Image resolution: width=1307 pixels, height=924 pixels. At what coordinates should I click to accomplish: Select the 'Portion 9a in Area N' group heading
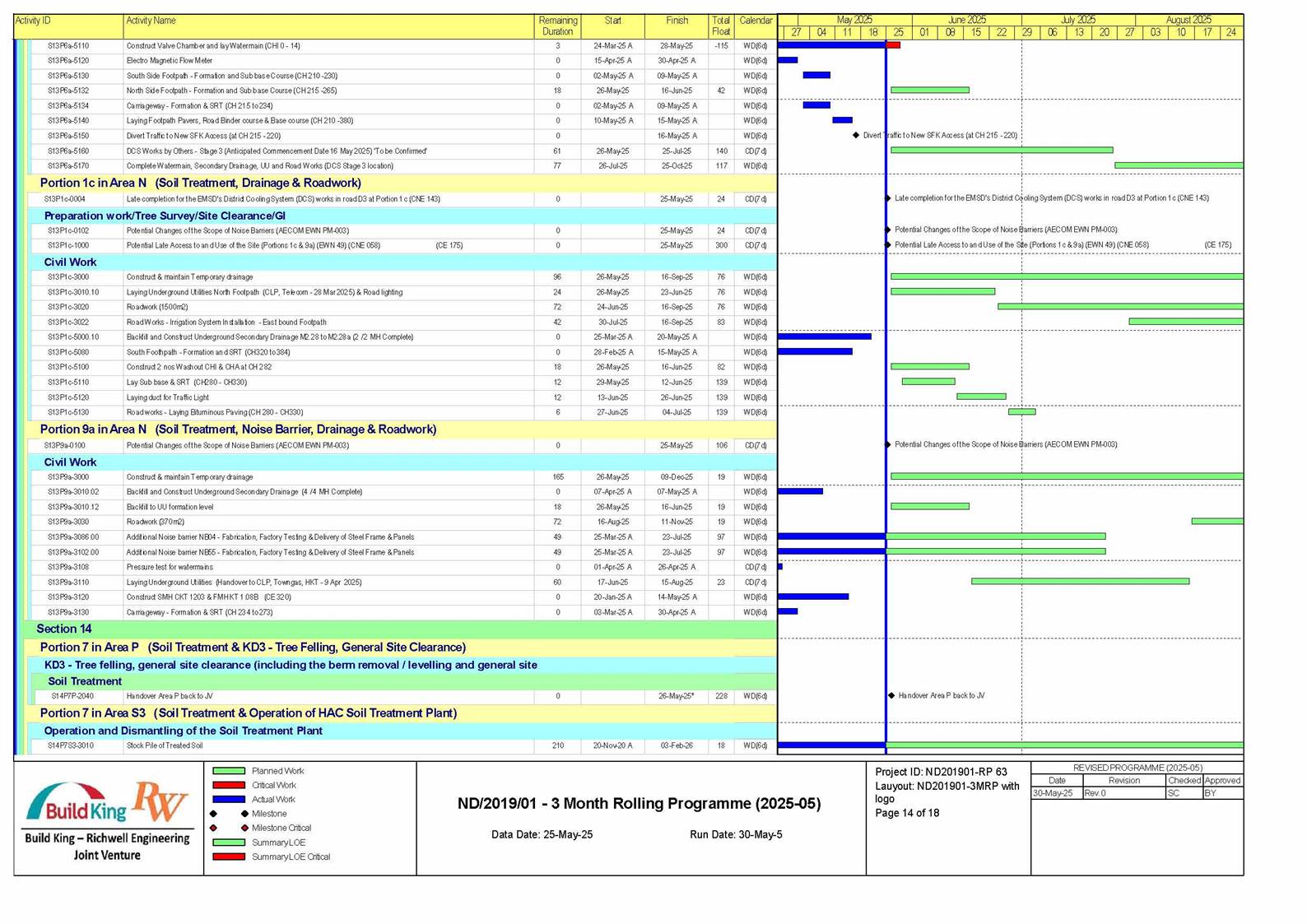tap(238, 429)
